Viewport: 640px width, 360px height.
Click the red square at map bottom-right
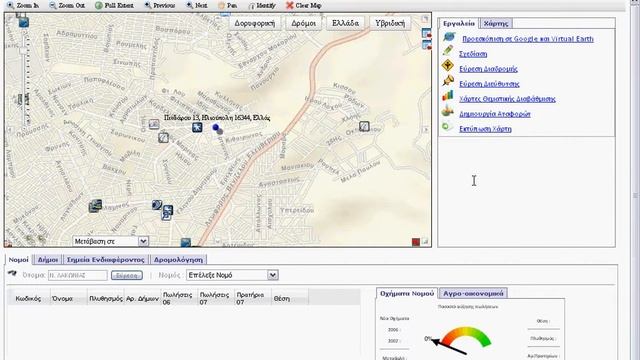(x=416, y=242)
